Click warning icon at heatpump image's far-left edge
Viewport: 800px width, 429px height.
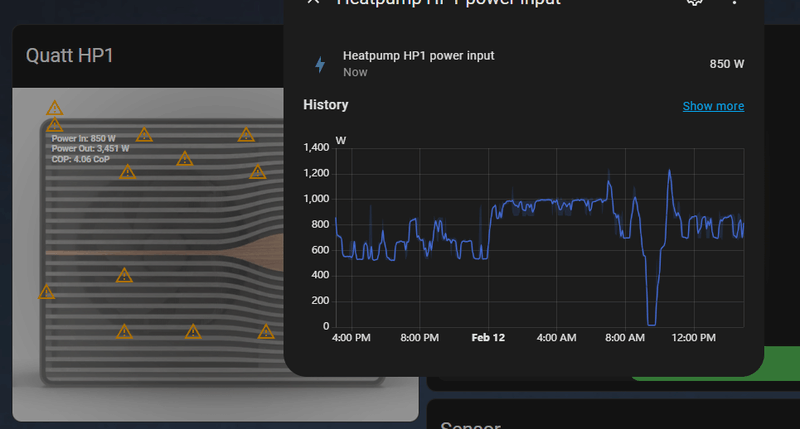pos(46,292)
